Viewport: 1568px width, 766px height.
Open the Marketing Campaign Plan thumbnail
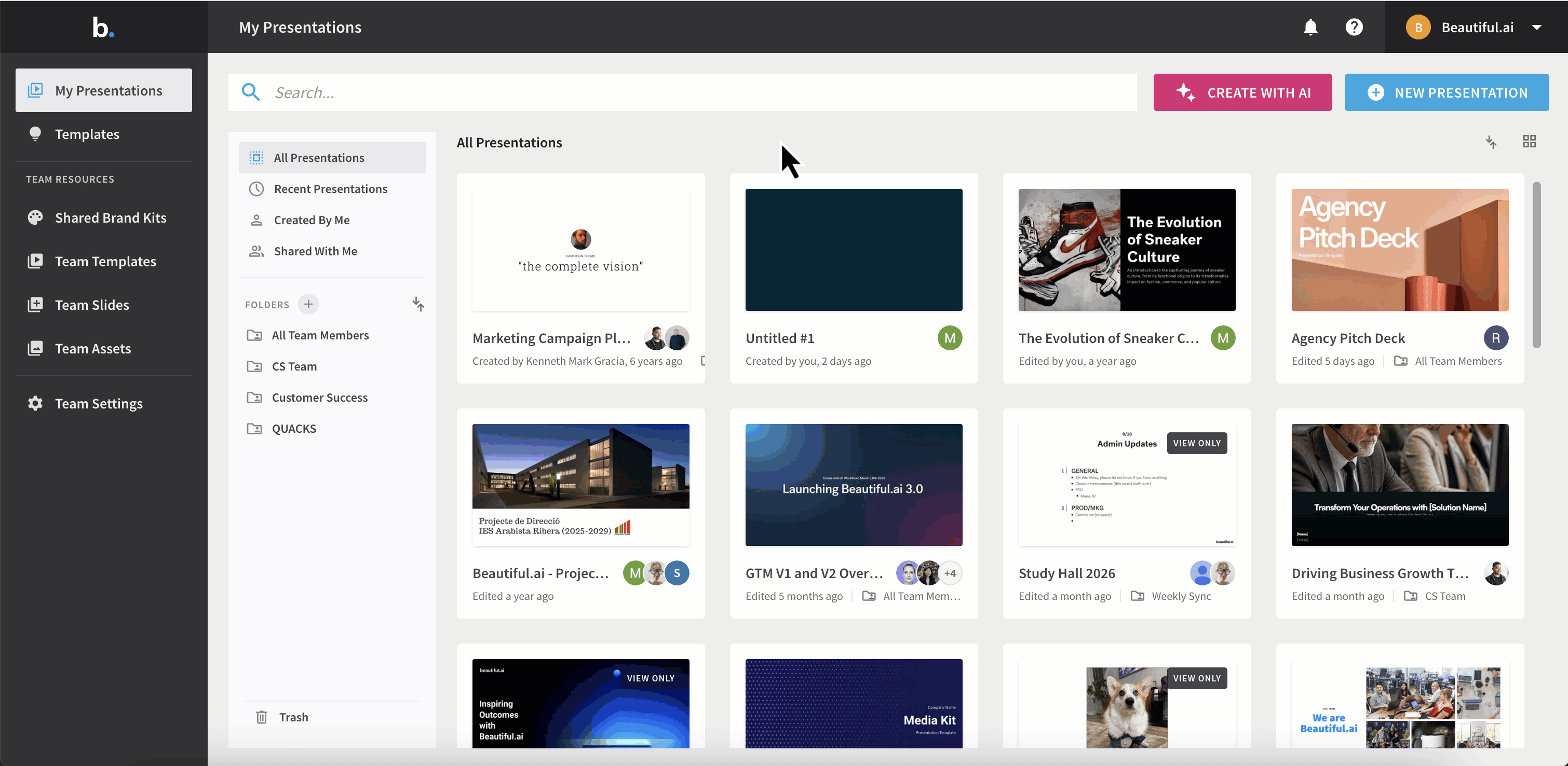coord(580,250)
